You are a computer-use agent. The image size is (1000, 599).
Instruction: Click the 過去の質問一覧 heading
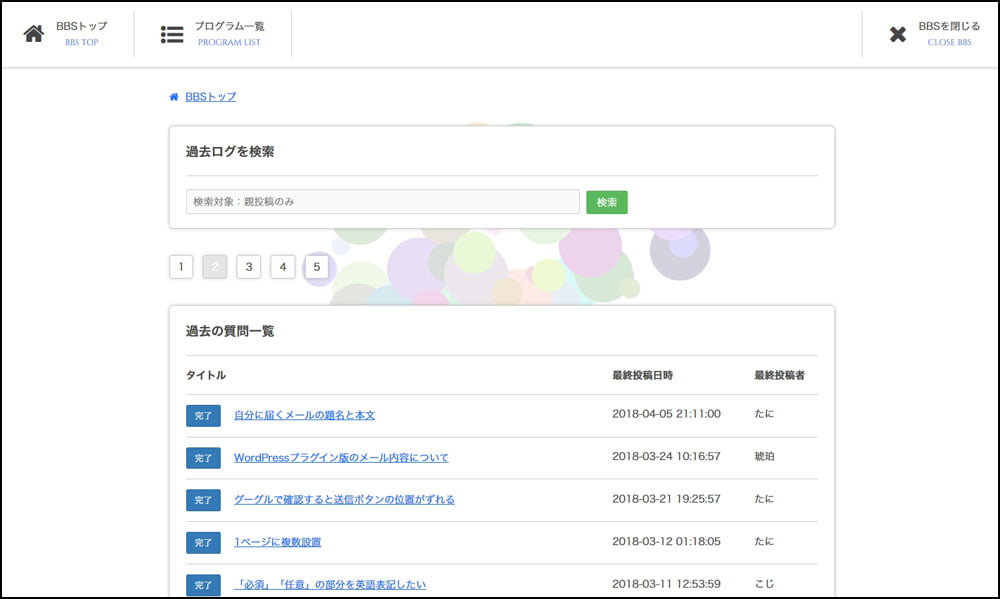pos(230,331)
